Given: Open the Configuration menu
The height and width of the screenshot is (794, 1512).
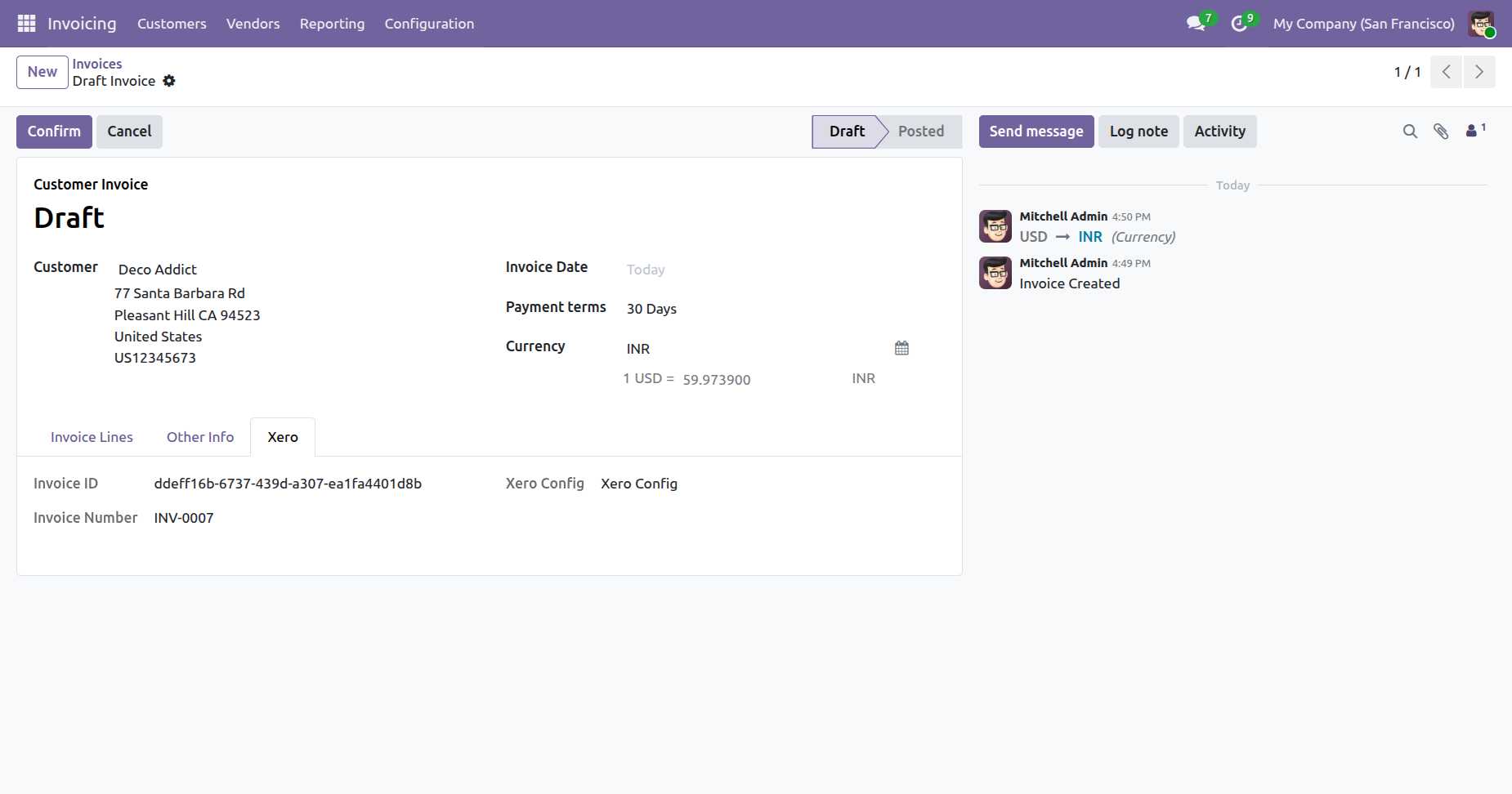Looking at the screenshot, I should 429,24.
